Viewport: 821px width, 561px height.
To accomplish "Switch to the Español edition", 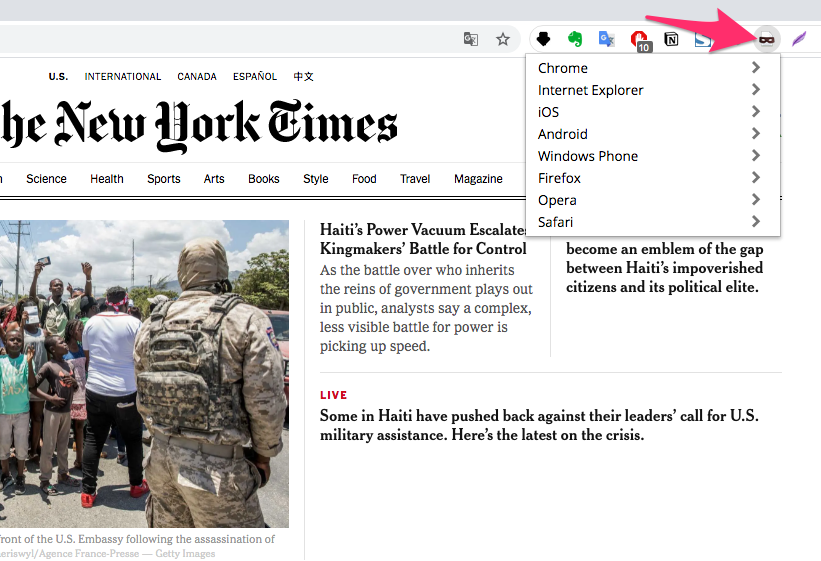I will tap(255, 76).
